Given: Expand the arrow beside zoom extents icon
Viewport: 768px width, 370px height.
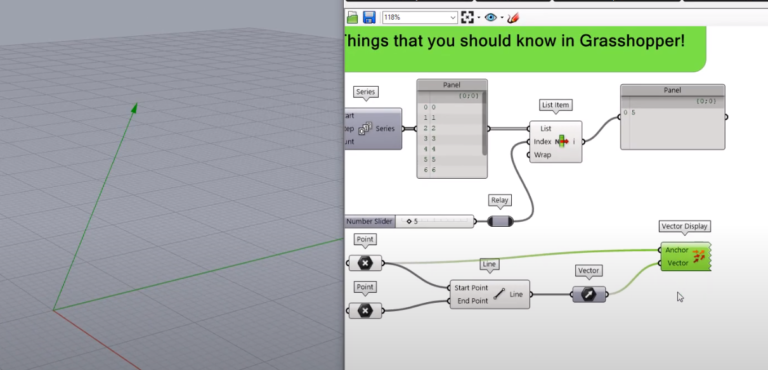Looking at the screenshot, I should click(x=479, y=18).
